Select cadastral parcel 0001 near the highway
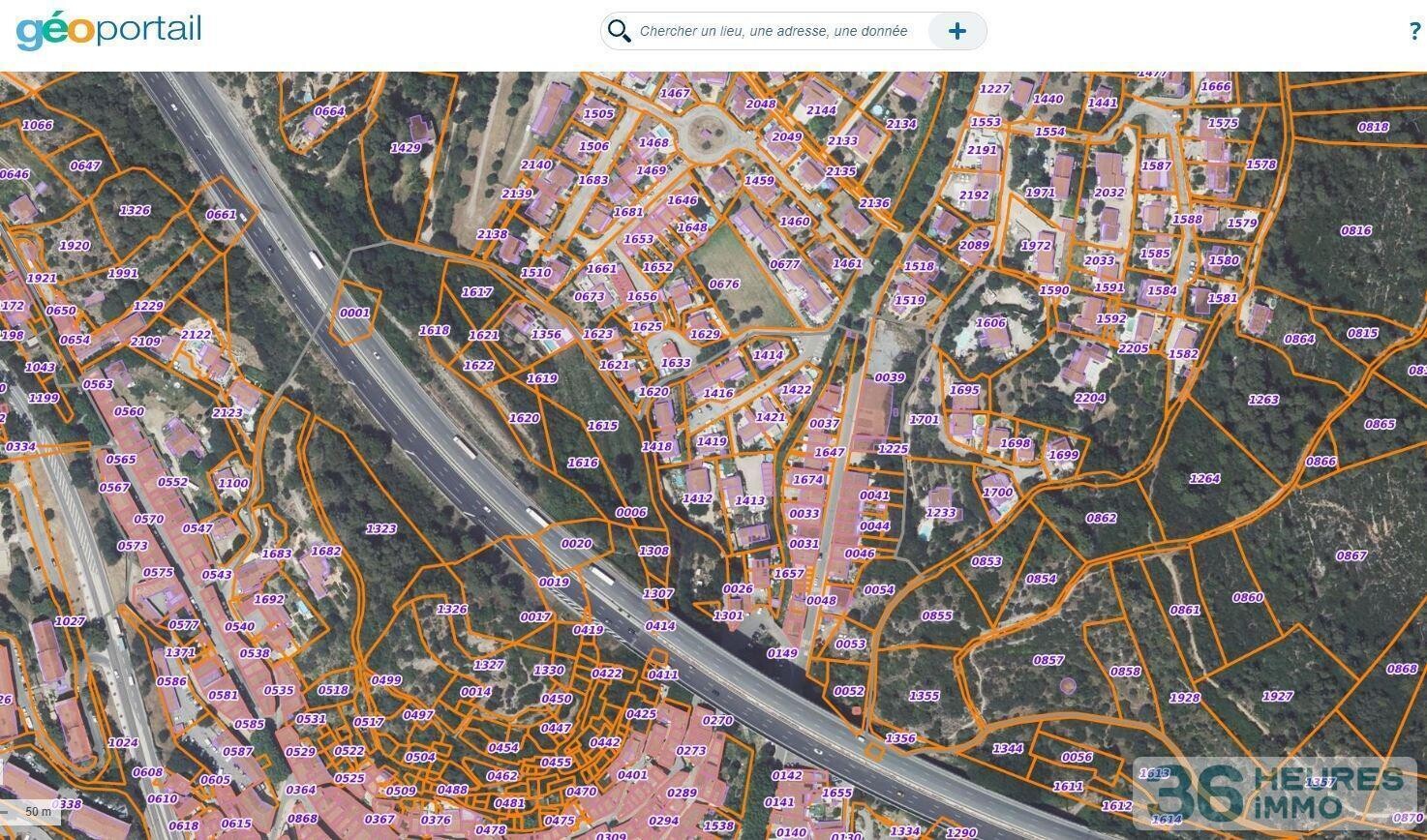 (x=357, y=313)
